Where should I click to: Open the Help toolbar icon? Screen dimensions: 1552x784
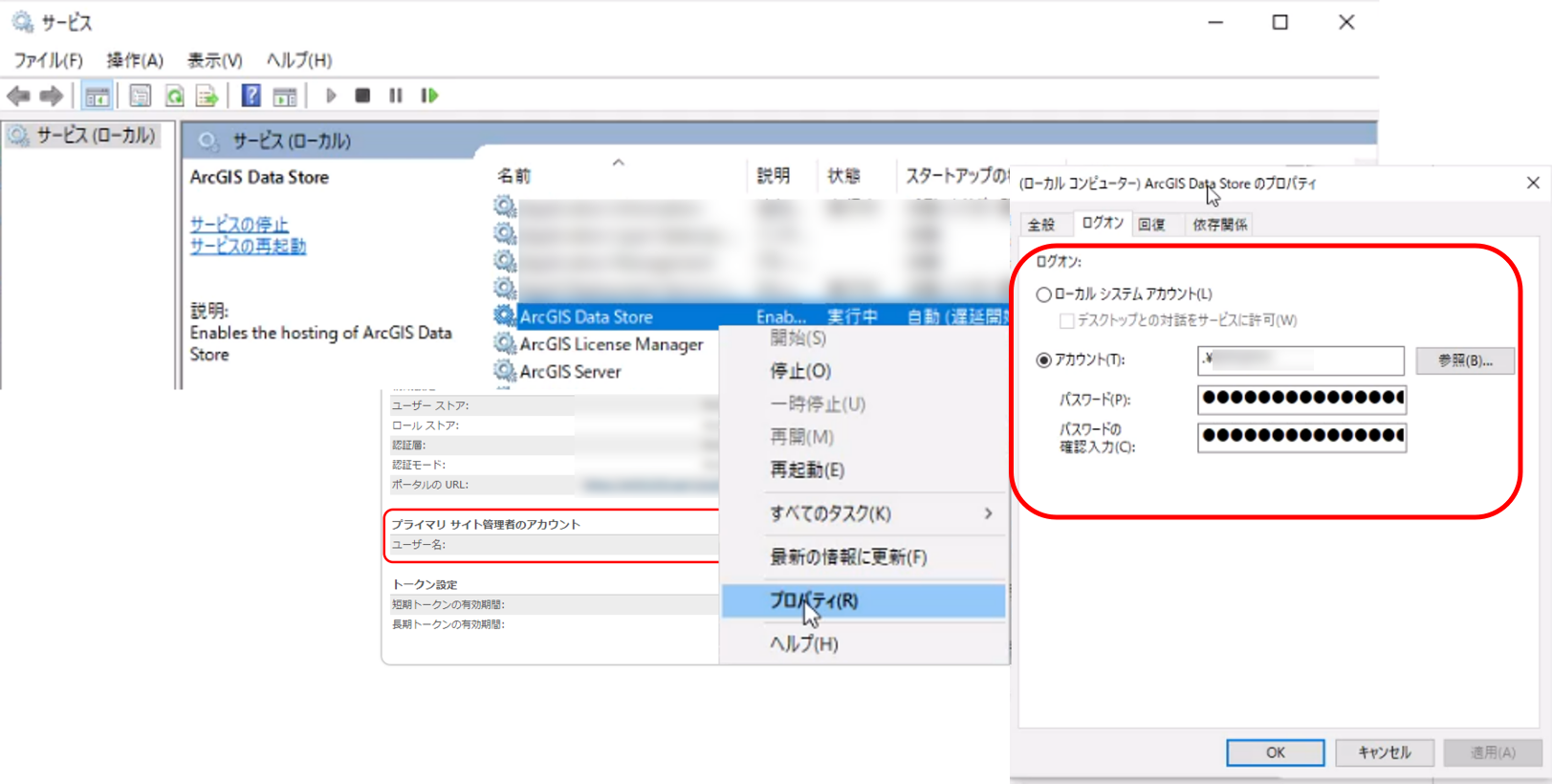pyautogui.click(x=251, y=96)
